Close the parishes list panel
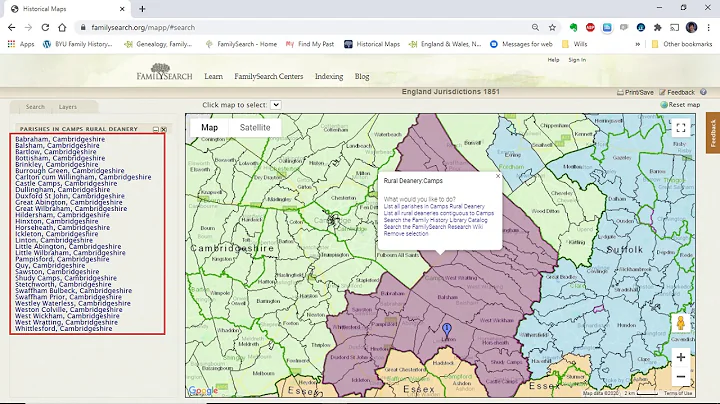 tap(164, 129)
